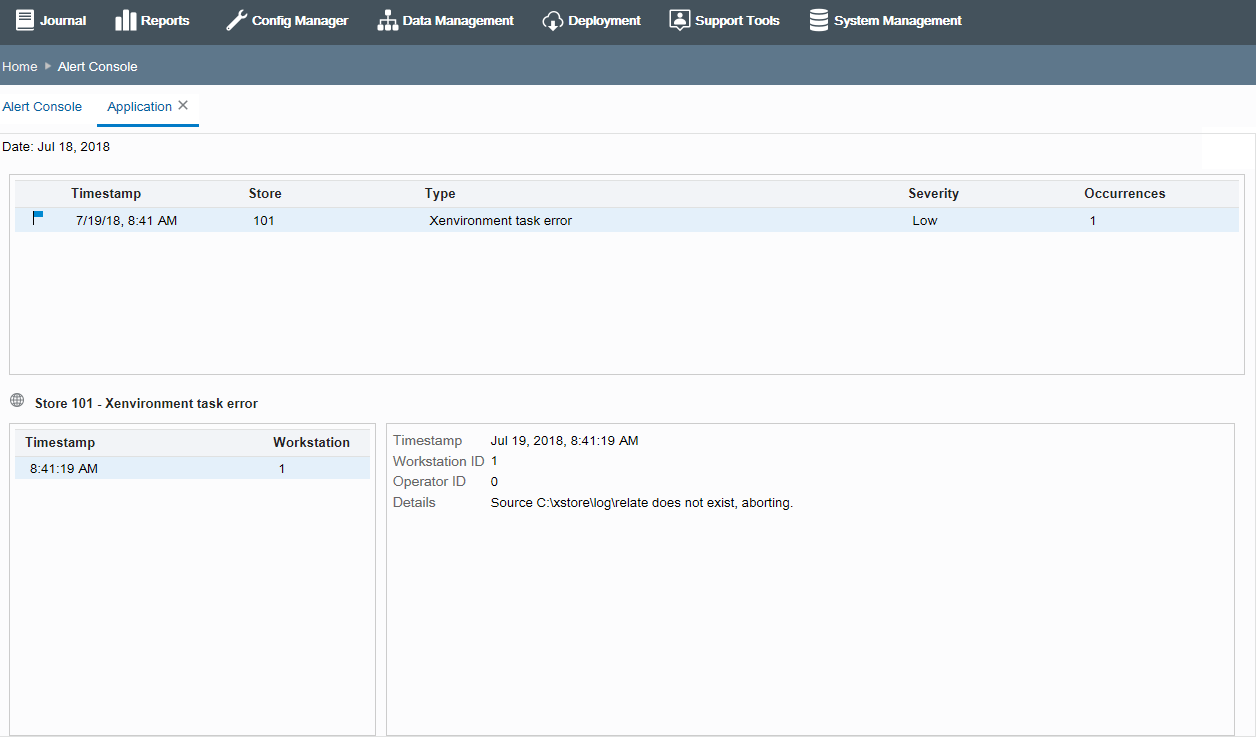The width and height of the screenshot is (1256, 737).
Task: Open the store 101 link in the alert row
Action: pyautogui.click(x=263, y=220)
